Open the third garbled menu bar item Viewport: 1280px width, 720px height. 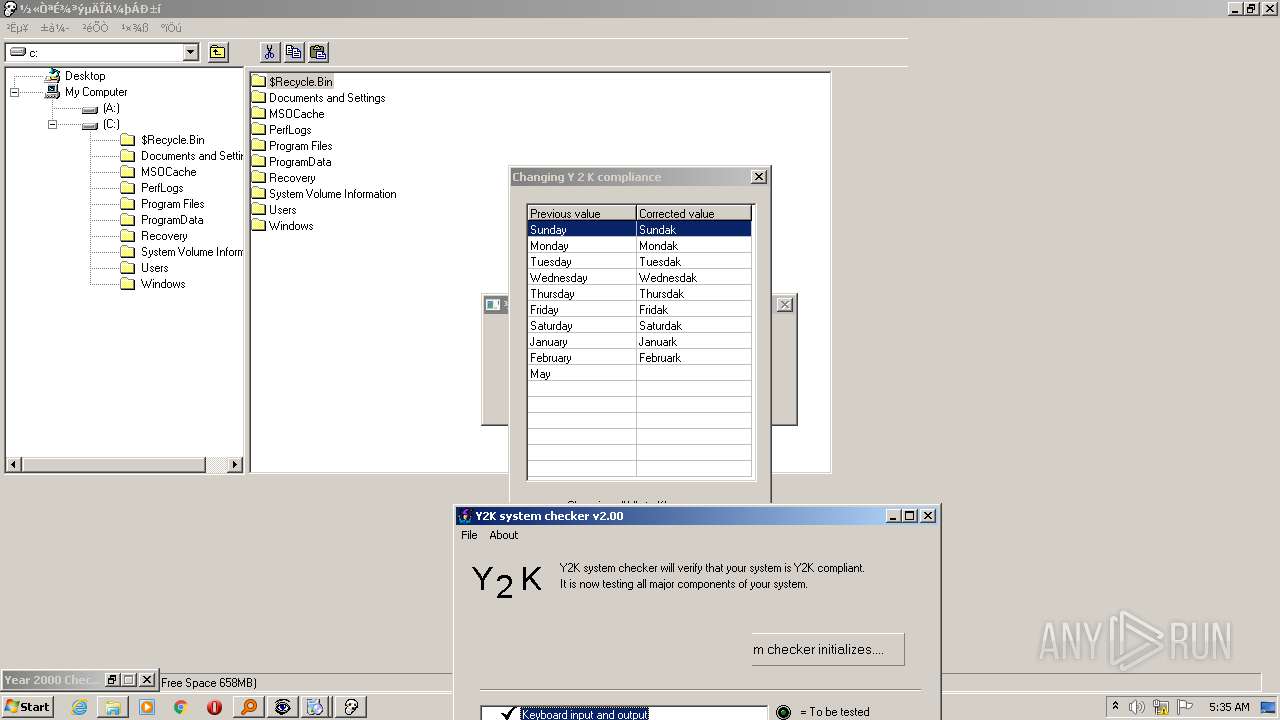click(95, 28)
